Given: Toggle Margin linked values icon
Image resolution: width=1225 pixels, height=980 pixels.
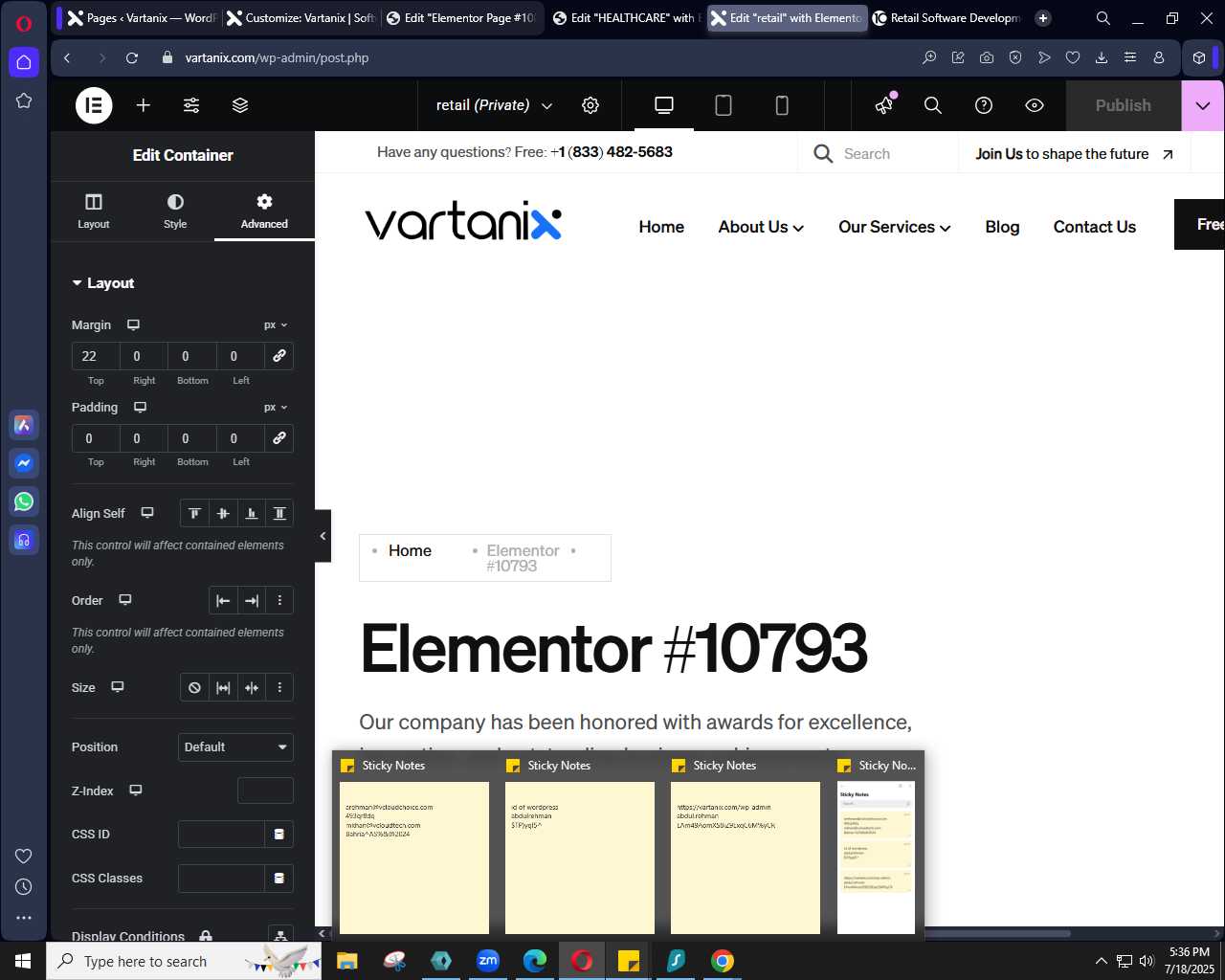Looking at the screenshot, I should point(279,356).
